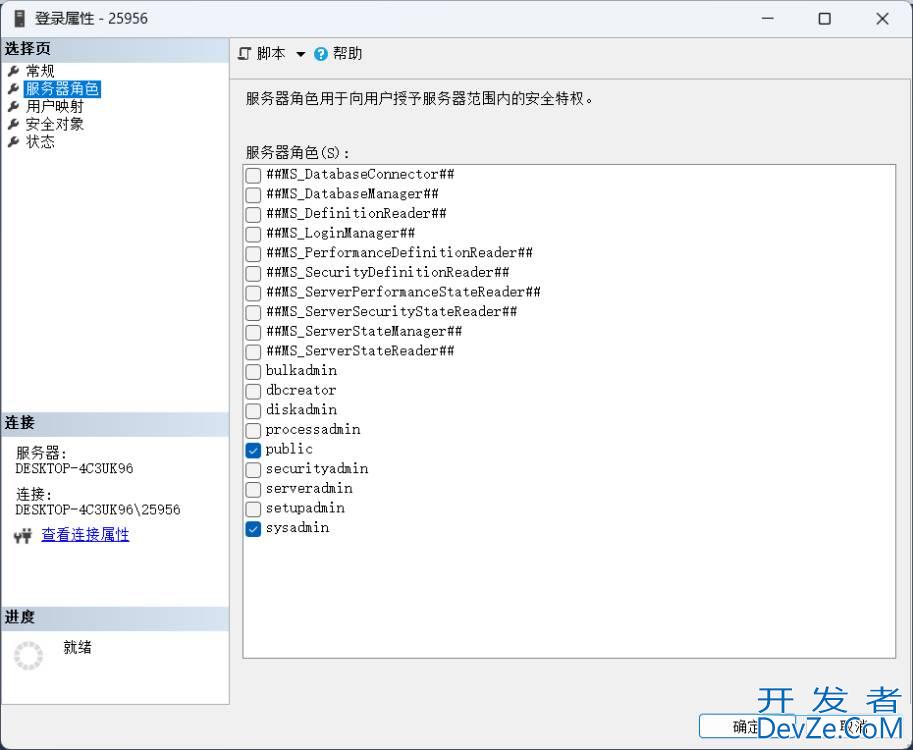This screenshot has width=913, height=750.
Task: Maximize the 登录属性 window
Action: (x=824, y=19)
